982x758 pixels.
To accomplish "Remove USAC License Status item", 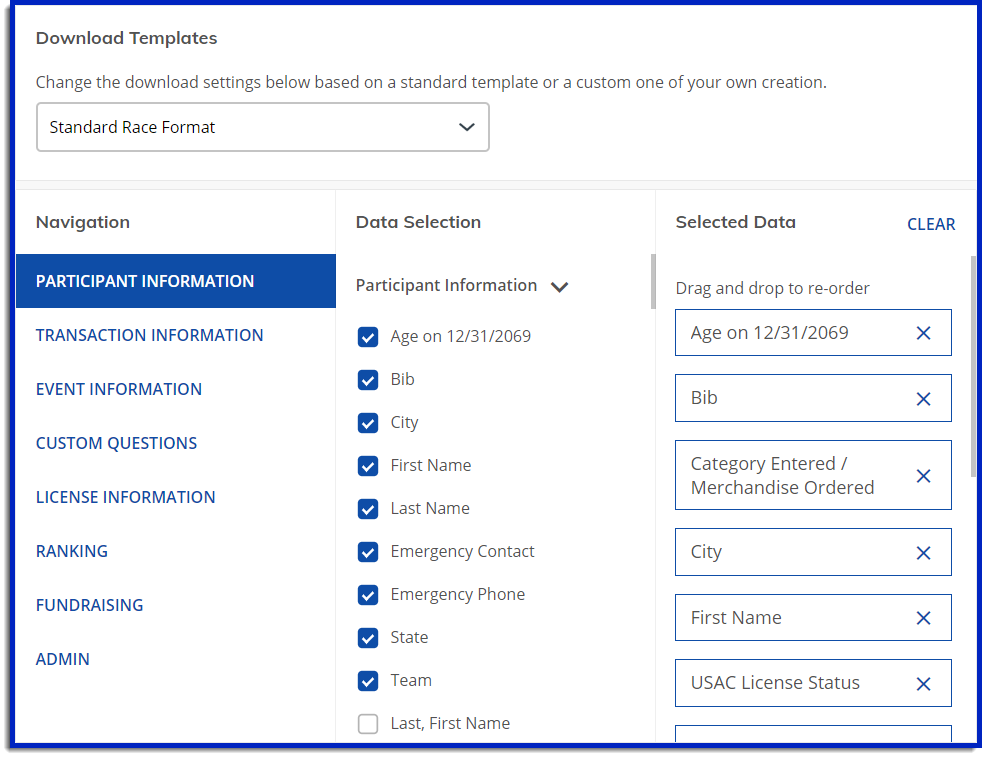I will pyautogui.click(x=923, y=684).
